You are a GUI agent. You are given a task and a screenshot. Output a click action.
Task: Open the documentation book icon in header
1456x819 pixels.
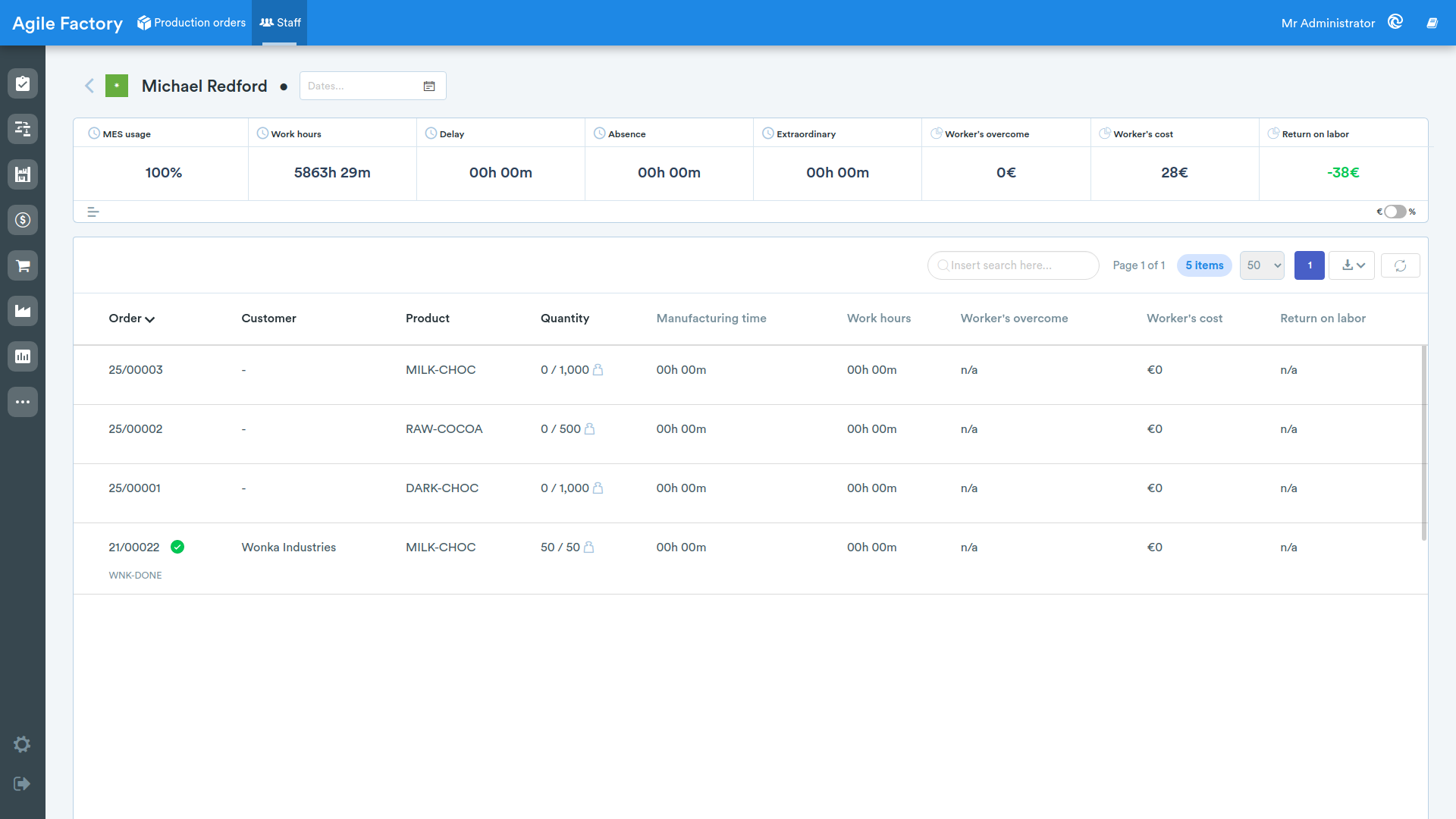point(1432,23)
